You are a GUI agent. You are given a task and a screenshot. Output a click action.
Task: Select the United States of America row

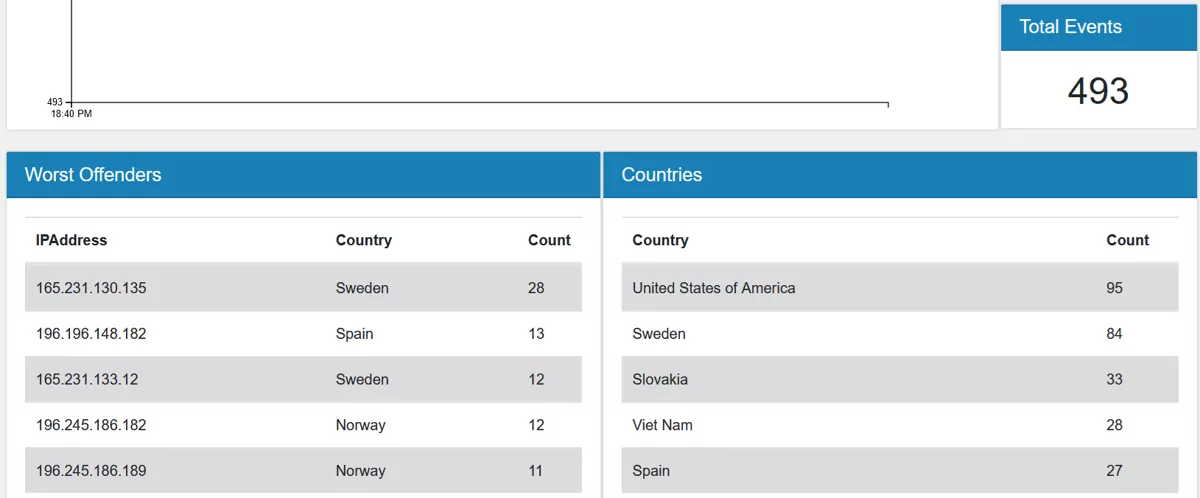[714, 288]
